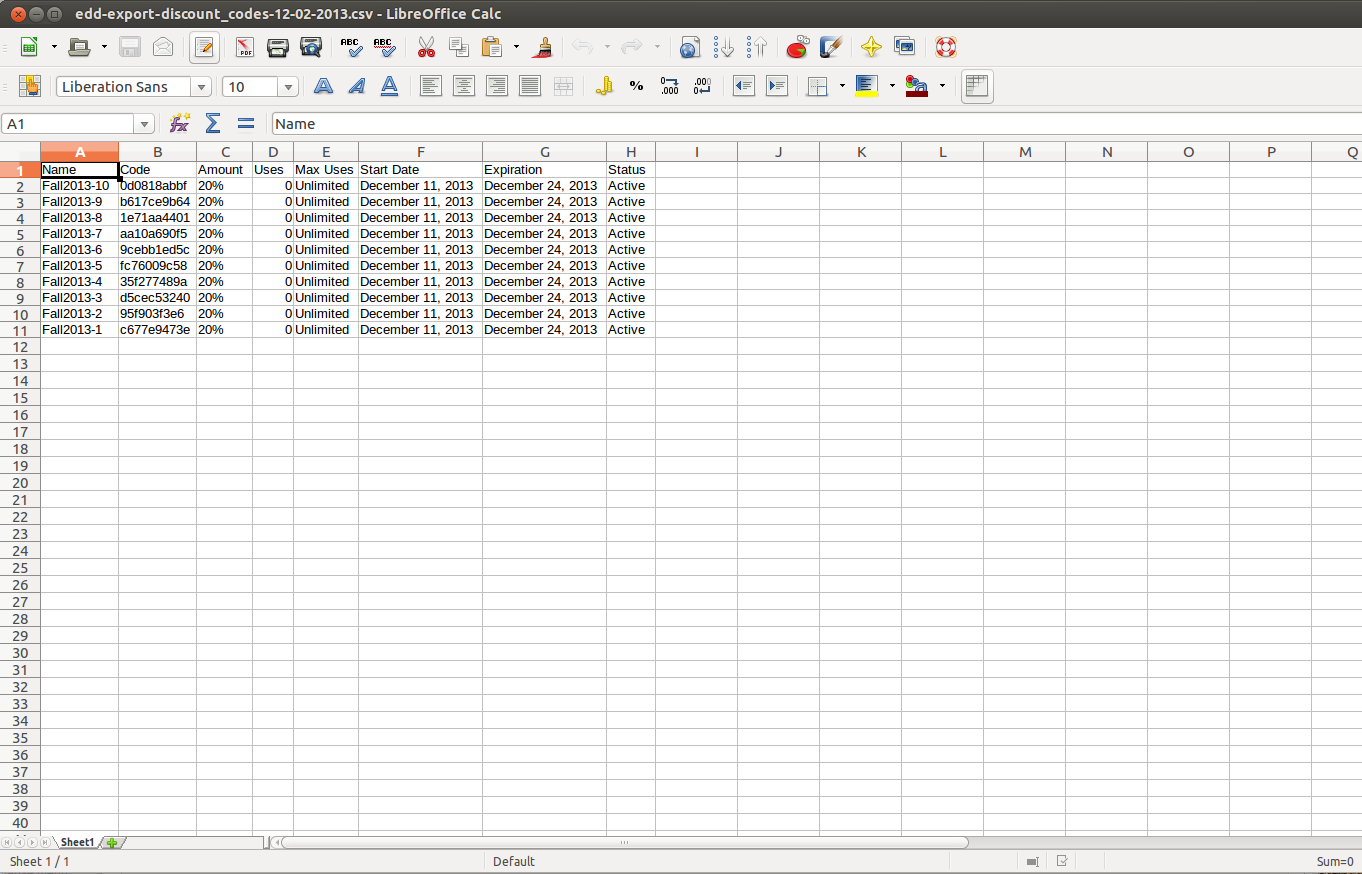The width and height of the screenshot is (1362, 874).
Task: Open the Function Wizard
Action: (179, 123)
